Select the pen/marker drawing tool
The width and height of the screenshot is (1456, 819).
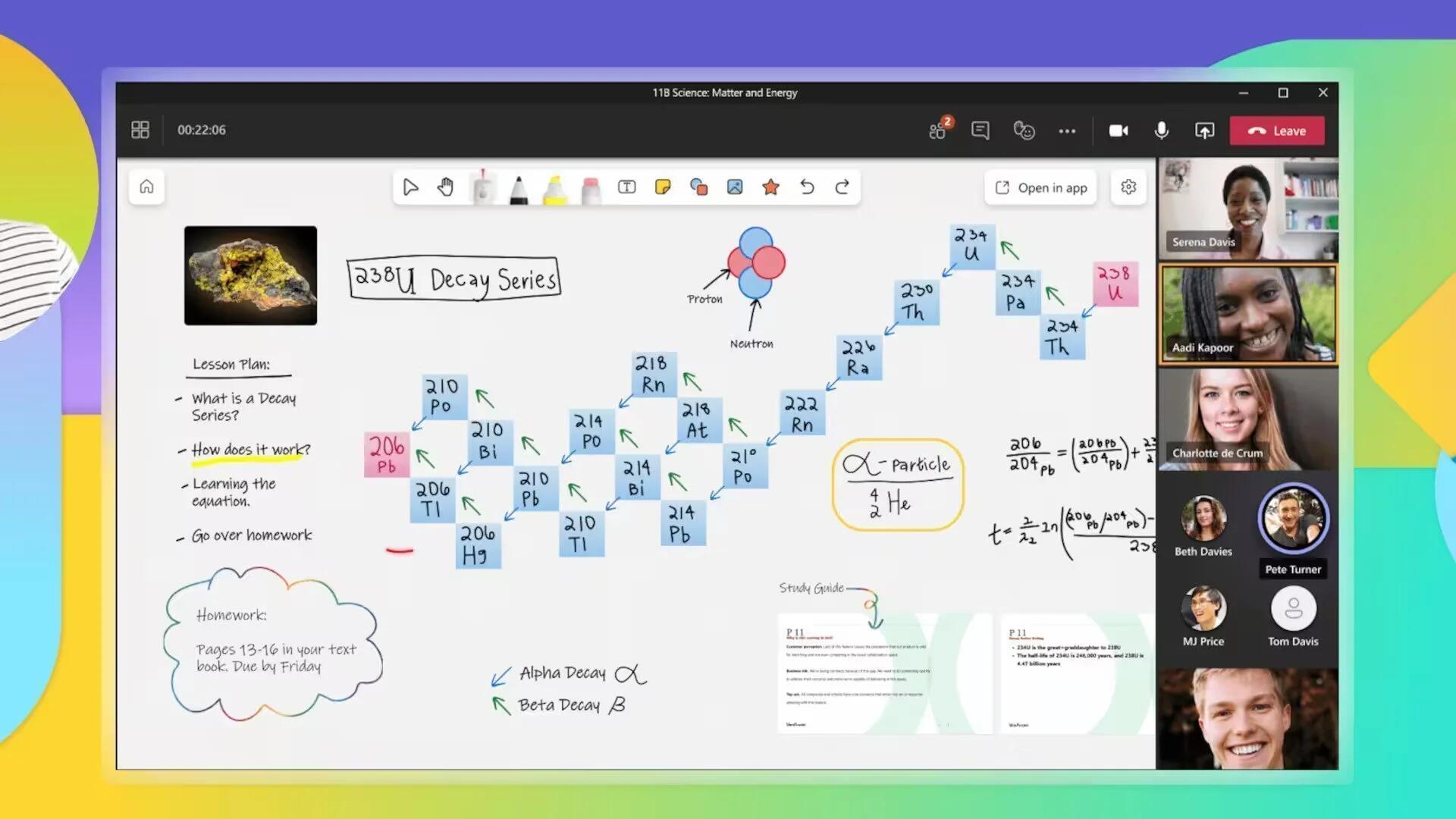[518, 187]
